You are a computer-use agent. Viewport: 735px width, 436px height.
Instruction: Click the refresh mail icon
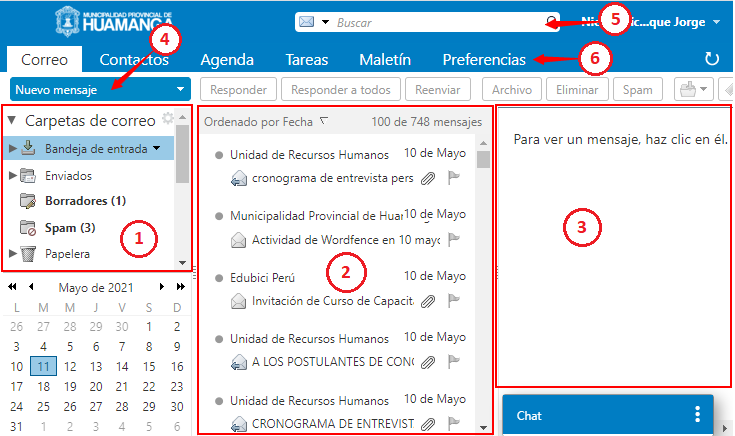tap(711, 59)
